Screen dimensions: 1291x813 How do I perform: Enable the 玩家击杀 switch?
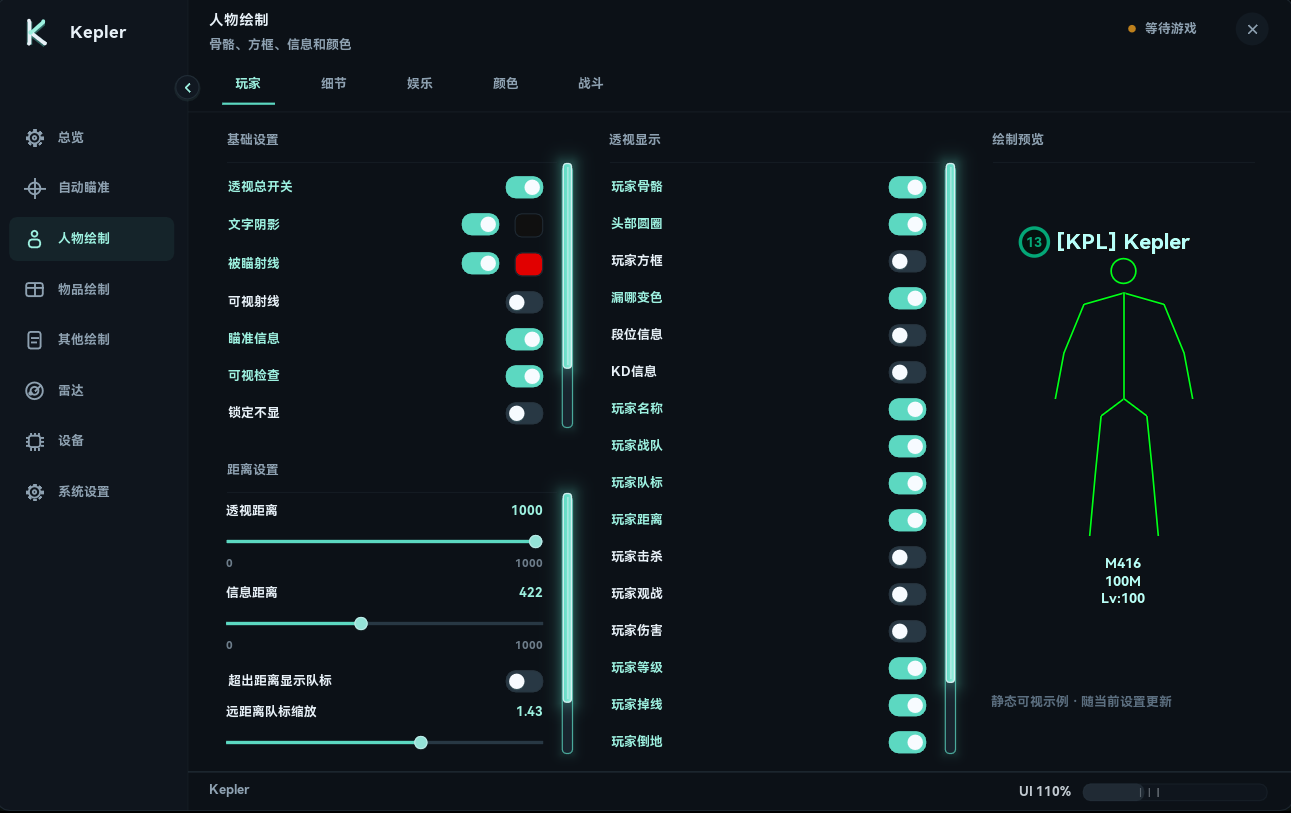point(907,557)
